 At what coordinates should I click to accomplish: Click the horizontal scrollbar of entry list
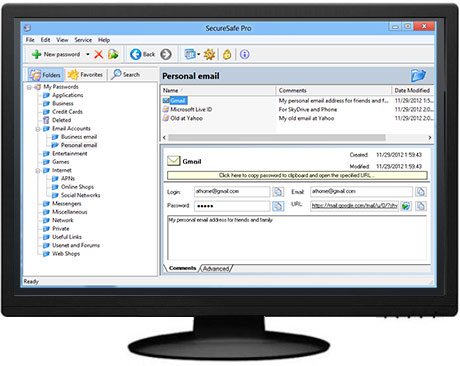coord(277,138)
